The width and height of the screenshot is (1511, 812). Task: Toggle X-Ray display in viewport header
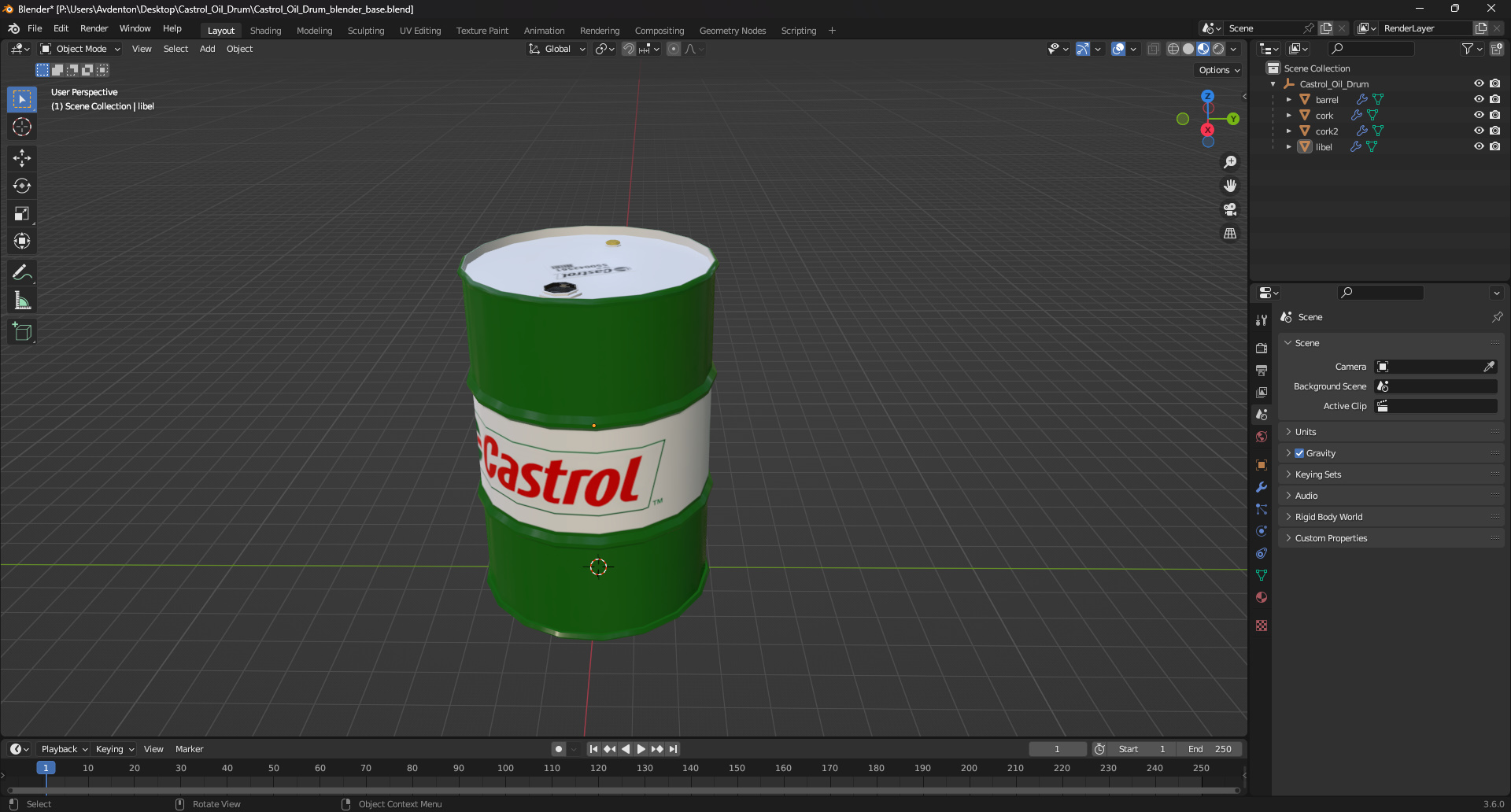click(x=1154, y=49)
